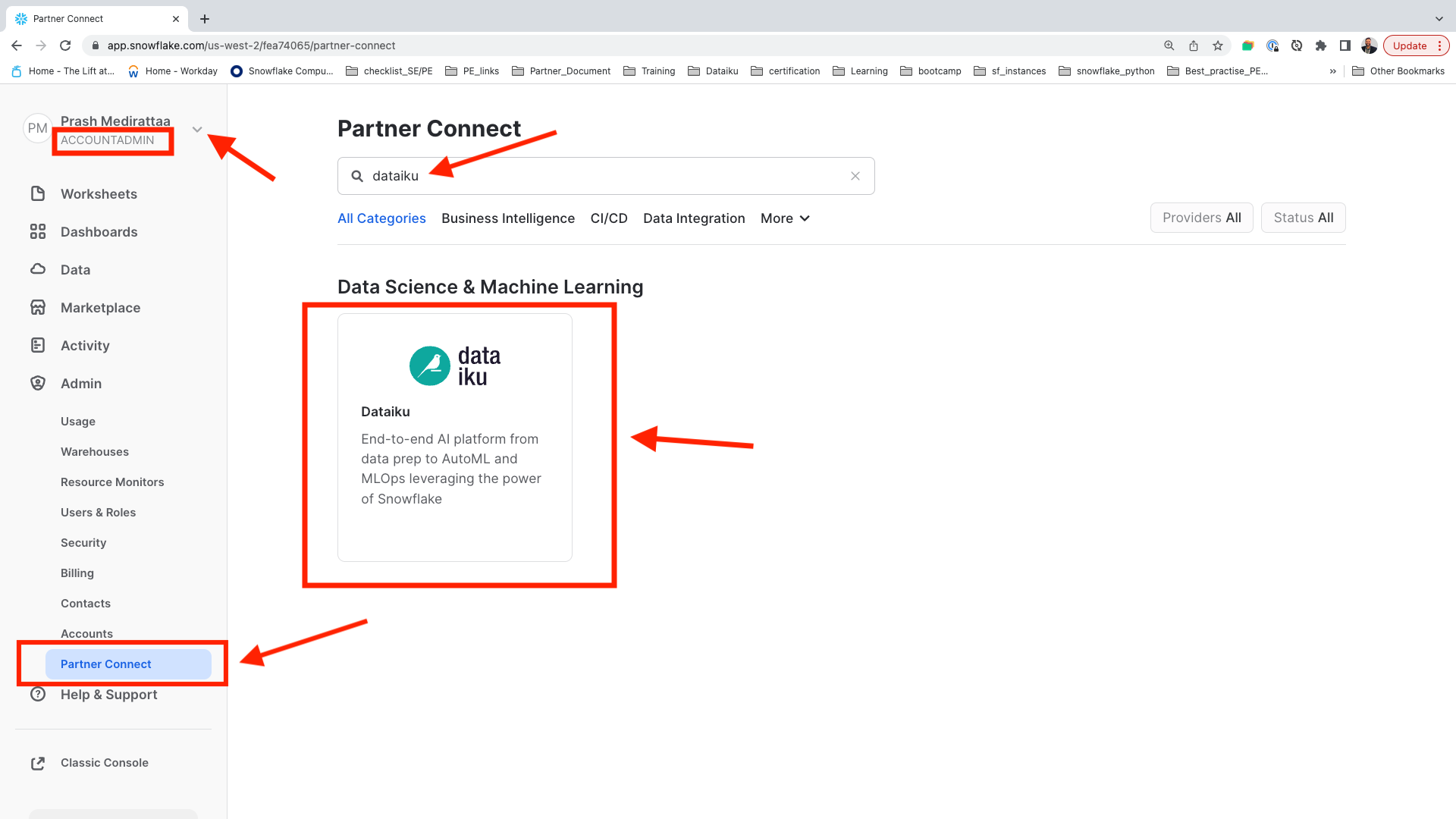Click the Dashboards grid icon
1456x819 pixels.
pyautogui.click(x=38, y=231)
